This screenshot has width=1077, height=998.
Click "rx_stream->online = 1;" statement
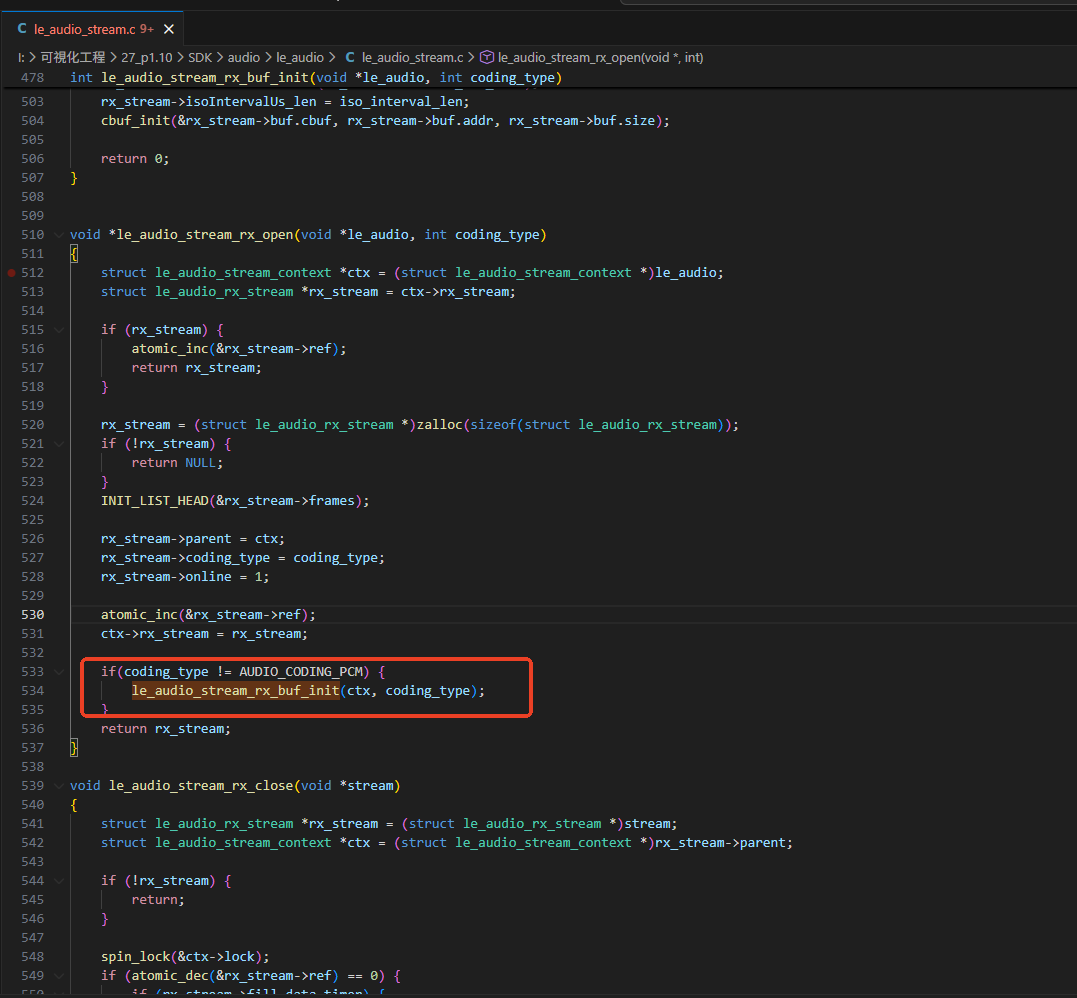(185, 577)
